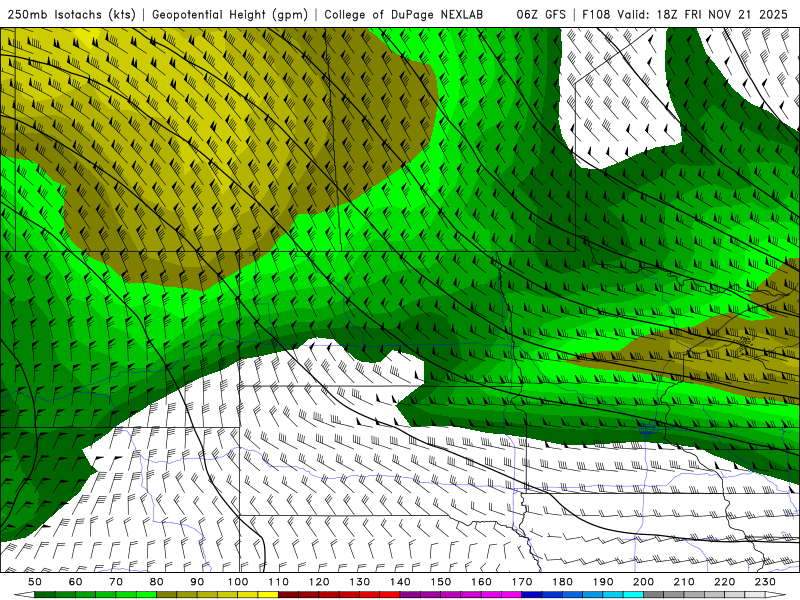Click the 'F108' forecast hour text

pyautogui.click(x=596, y=15)
